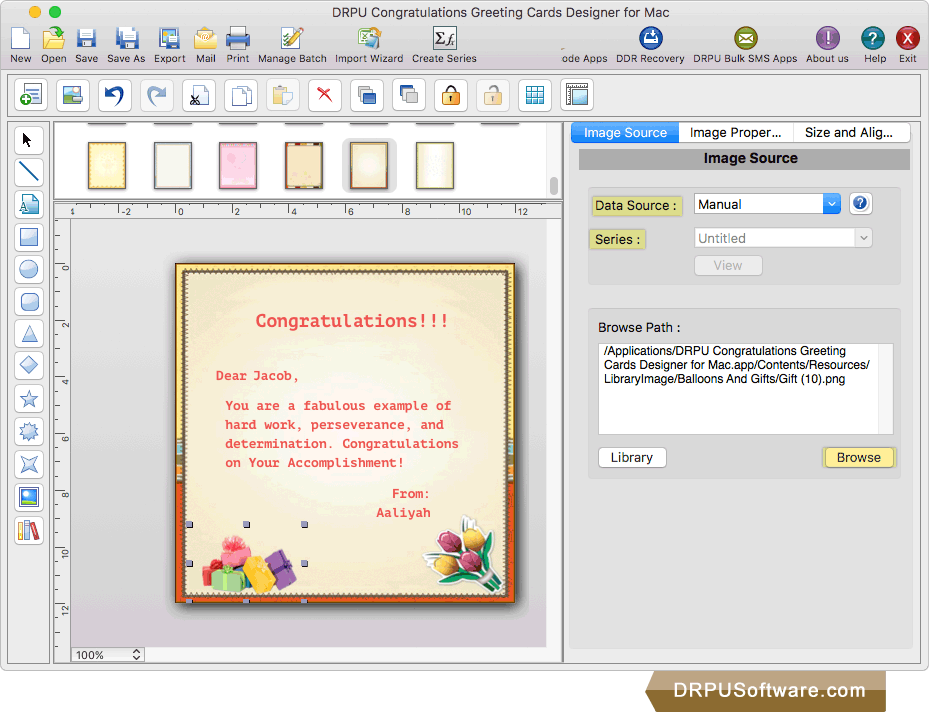Select the four-point star tool
The image size is (929, 712).
(28, 464)
